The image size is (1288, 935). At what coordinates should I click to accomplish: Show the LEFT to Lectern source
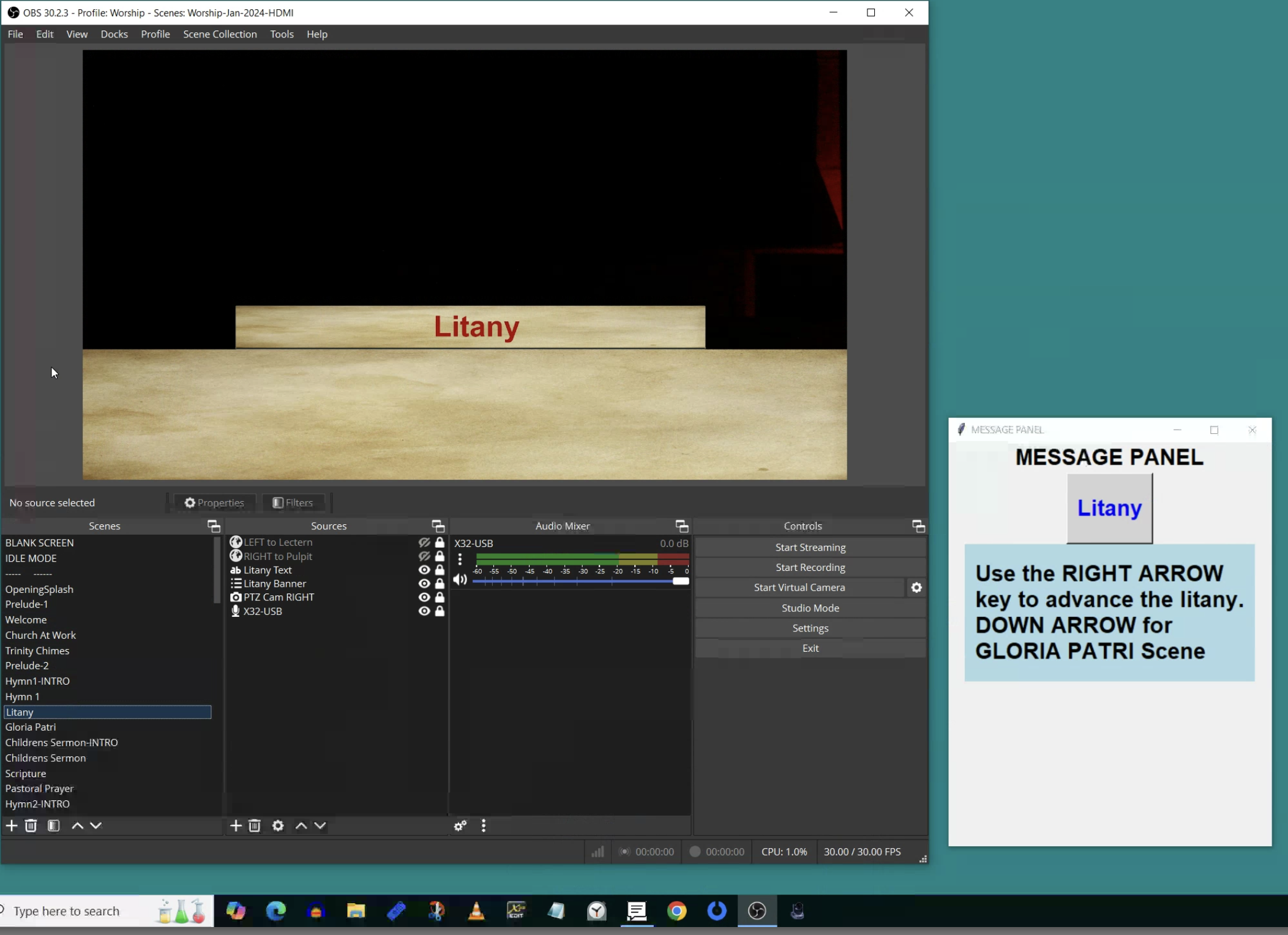pos(424,542)
